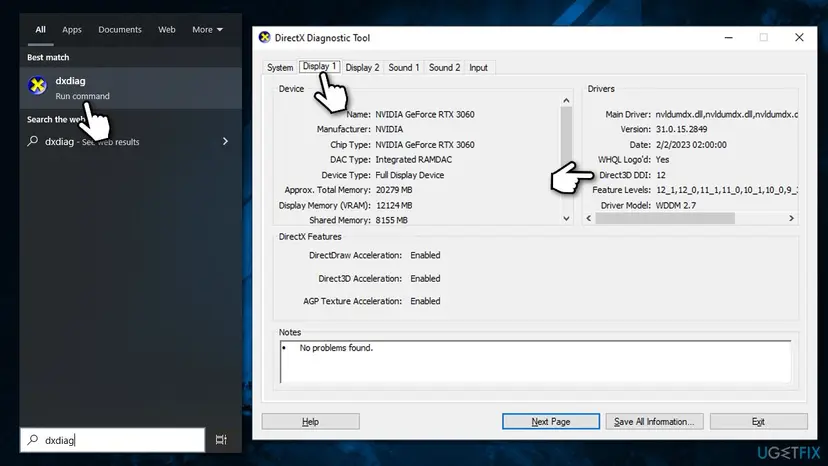Click the DAC Type value Integrated RAMDAC

413,160
